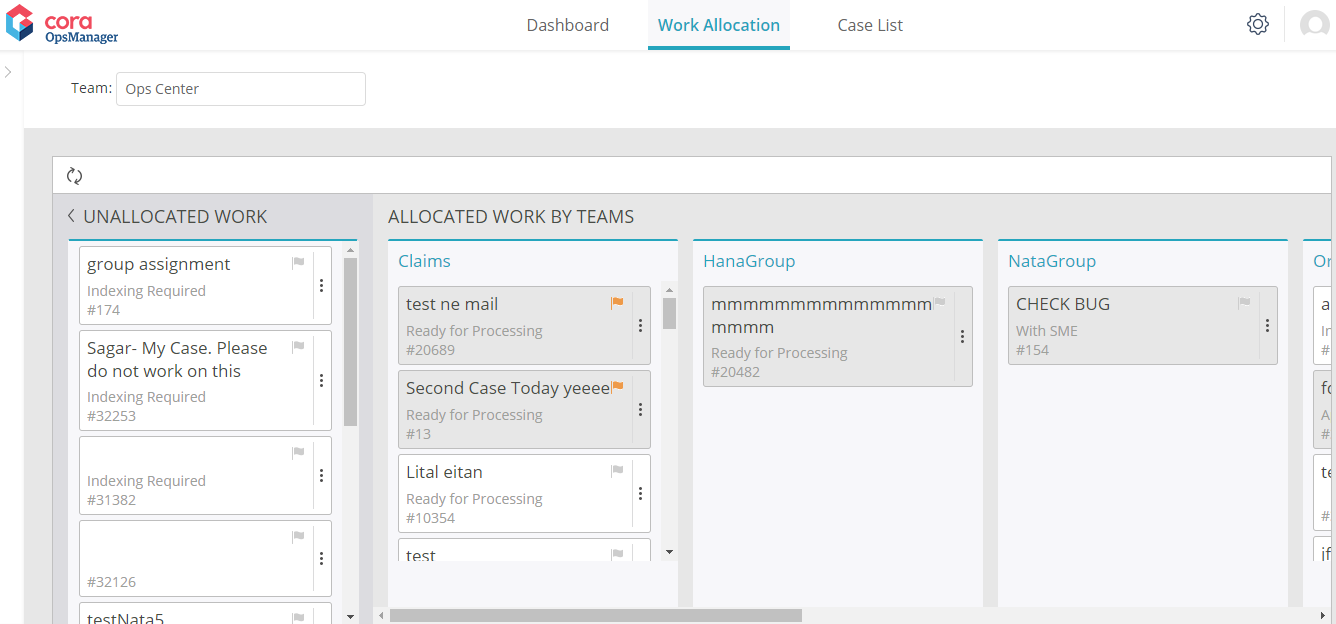Go to the Case List tab
The width and height of the screenshot is (1336, 624).
pos(870,25)
